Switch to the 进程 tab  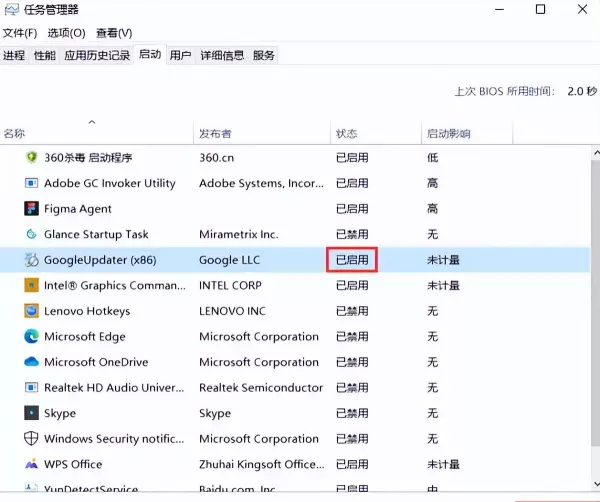click(14, 55)
